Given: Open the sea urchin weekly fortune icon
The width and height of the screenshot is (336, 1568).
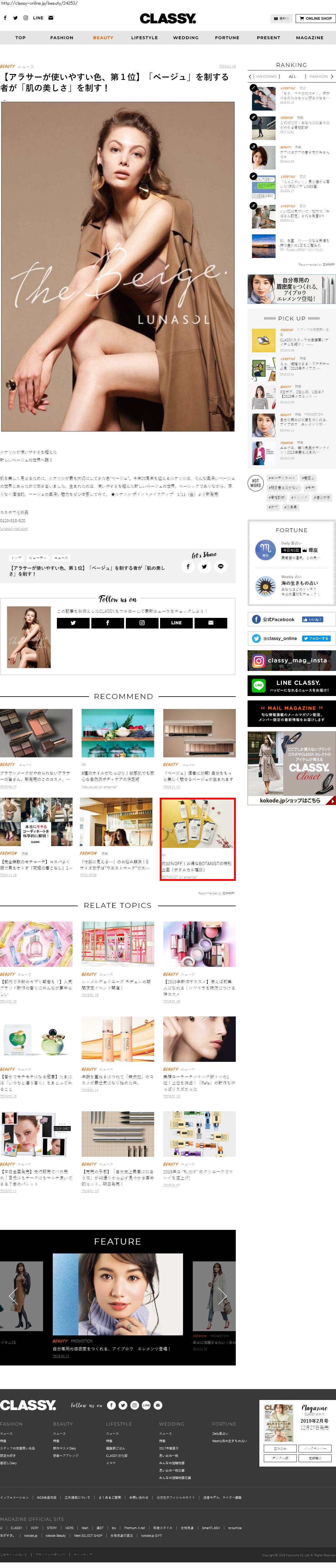Looking at the screenshot, I should (265, 585).
